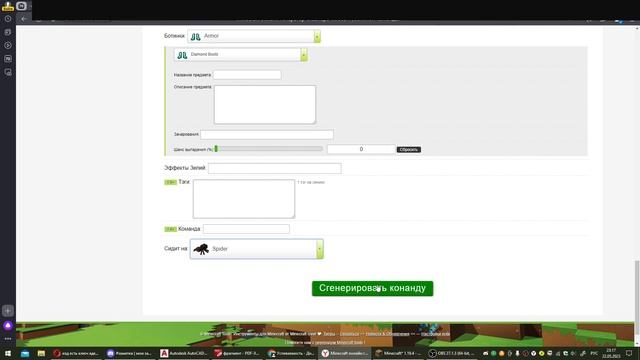Viewport: 640px width, 360px height.
Task: Switch to Autodesk AutoCAD taskbar window
Action: click(x=183, y=353)
